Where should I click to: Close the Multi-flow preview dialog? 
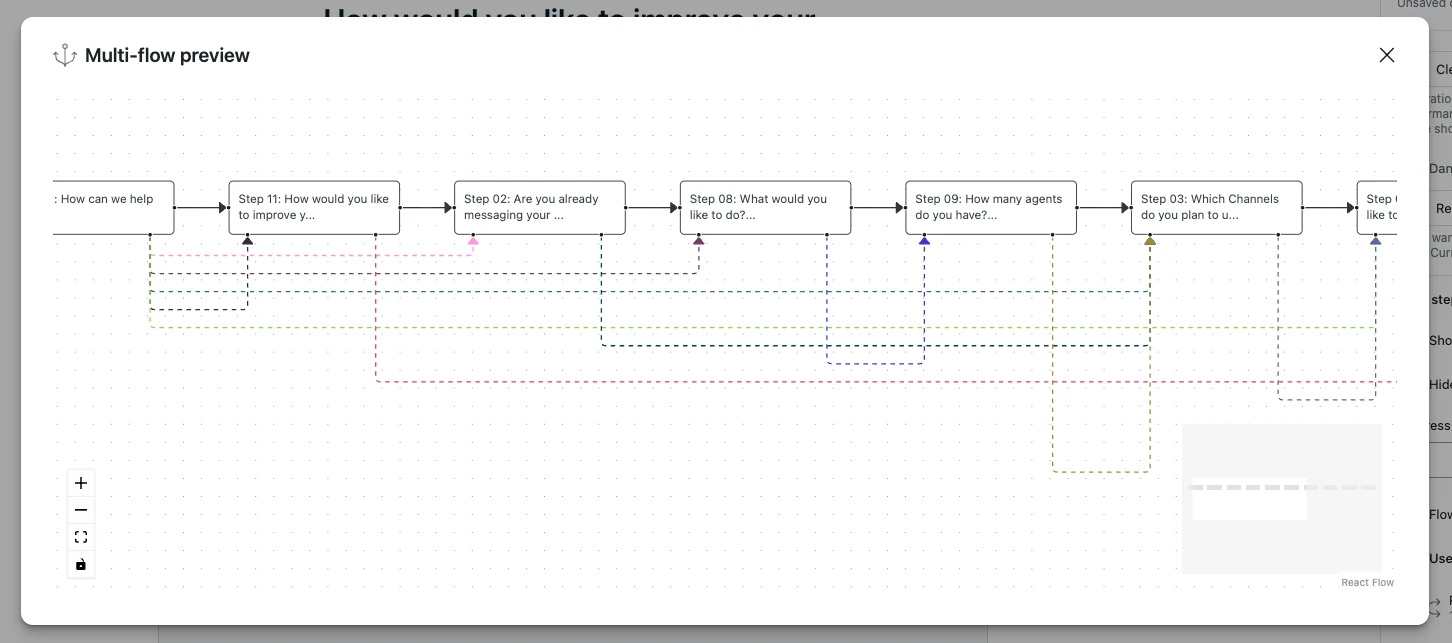(x=1386, y=55)
